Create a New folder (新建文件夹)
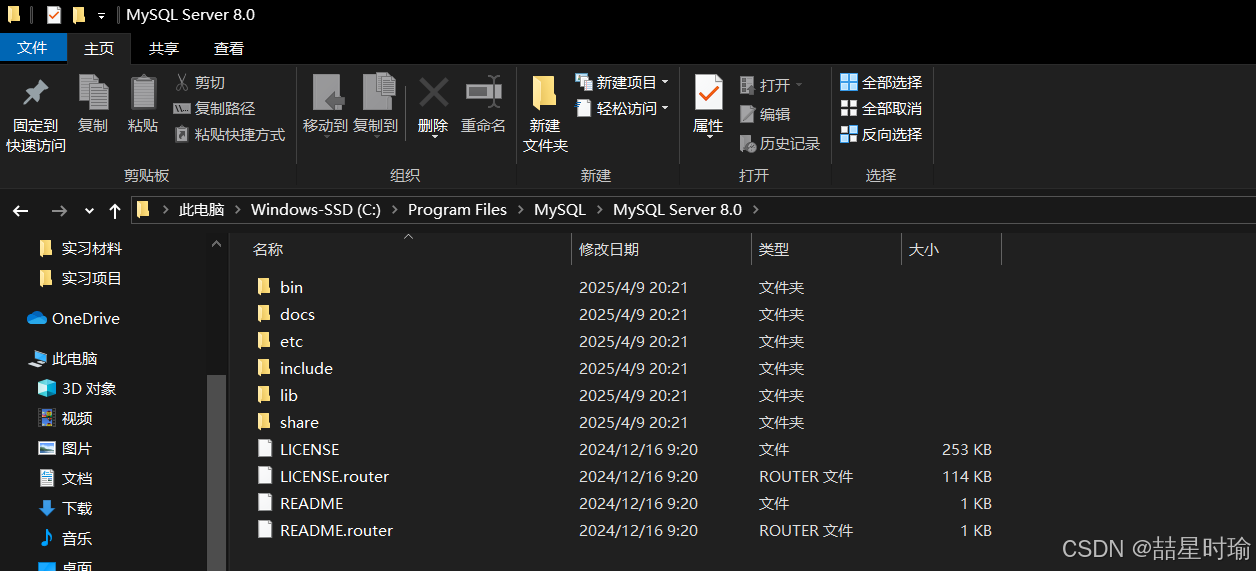Image resolution: width=1256 pixels, height=571 pixels. (x=545, y=113)
